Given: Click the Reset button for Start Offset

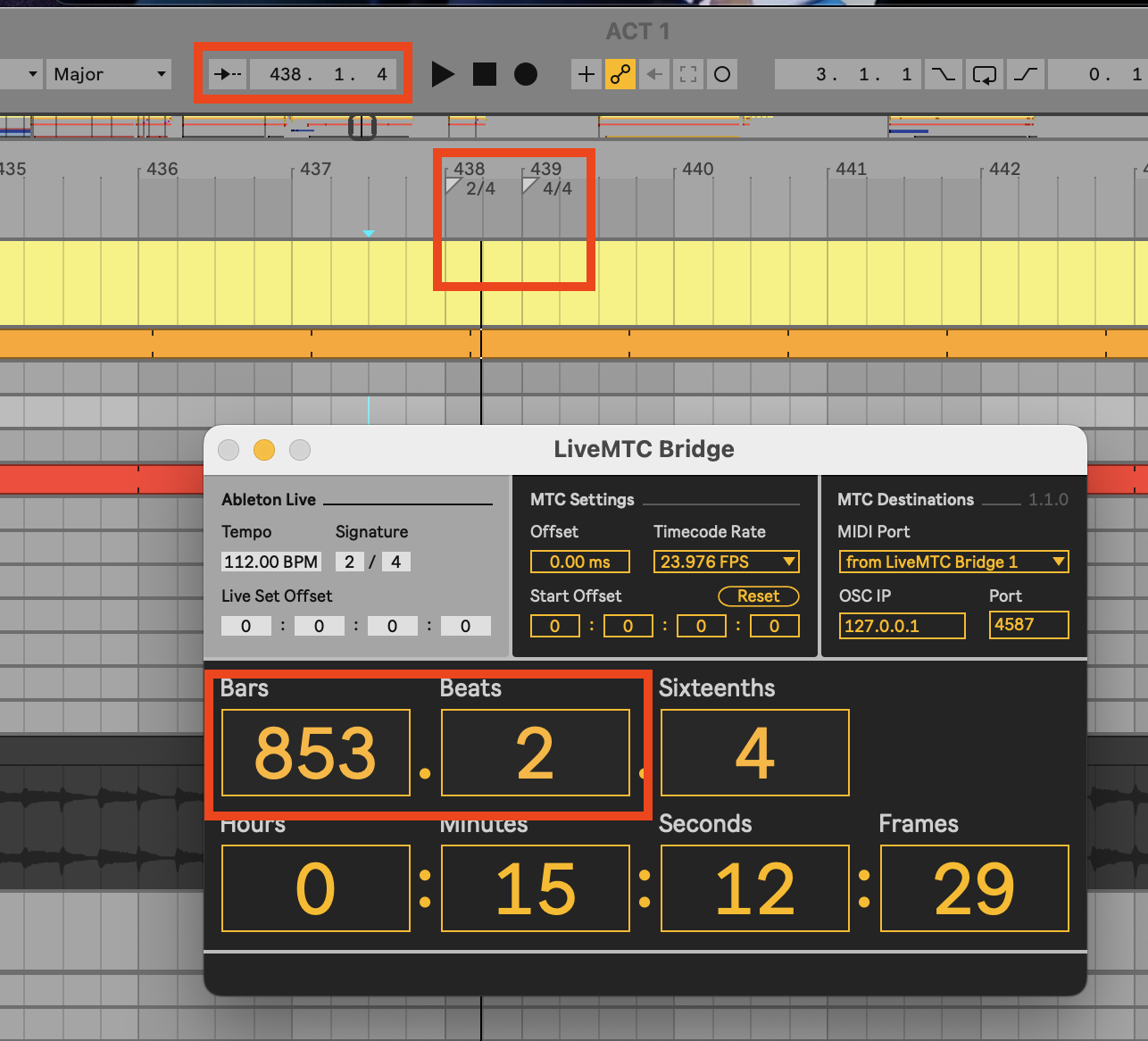Looking at the screenshot, I should click(758, 596).
